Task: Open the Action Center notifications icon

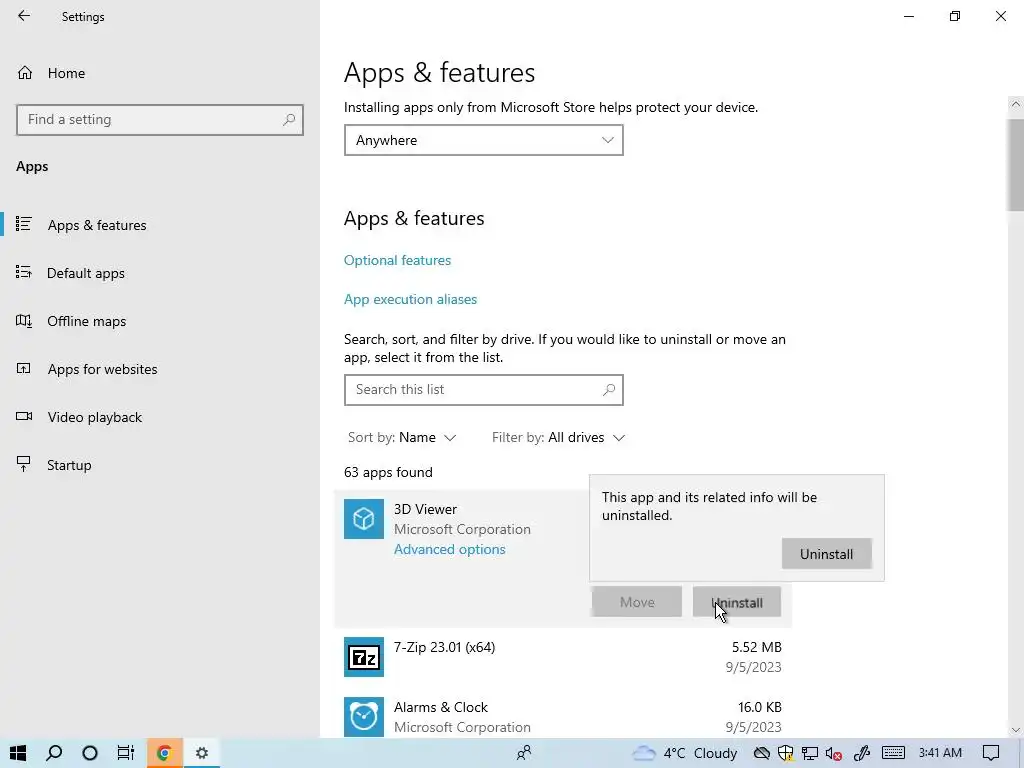Action: coord(991,753)
